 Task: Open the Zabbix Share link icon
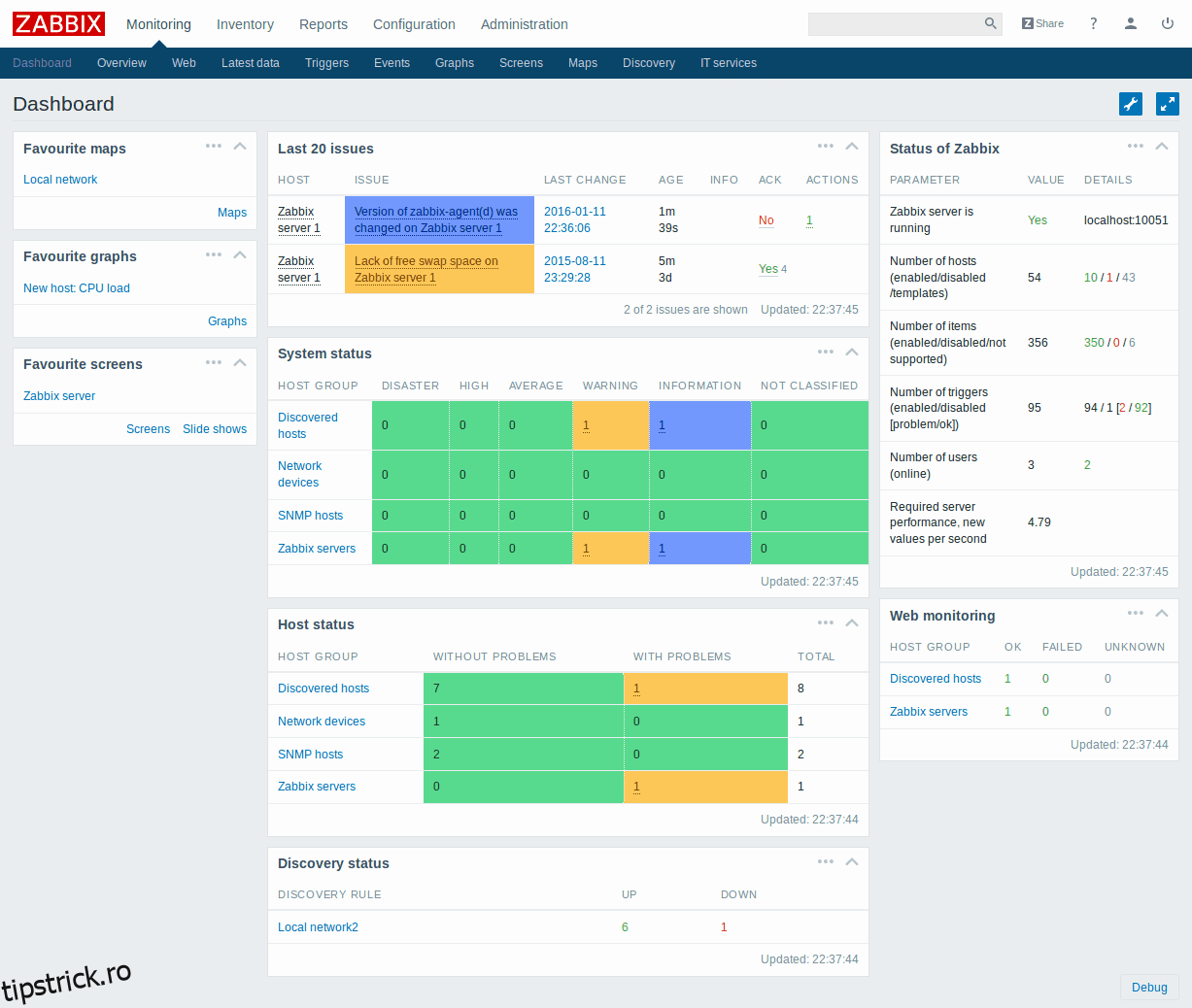coord(1042,23)
